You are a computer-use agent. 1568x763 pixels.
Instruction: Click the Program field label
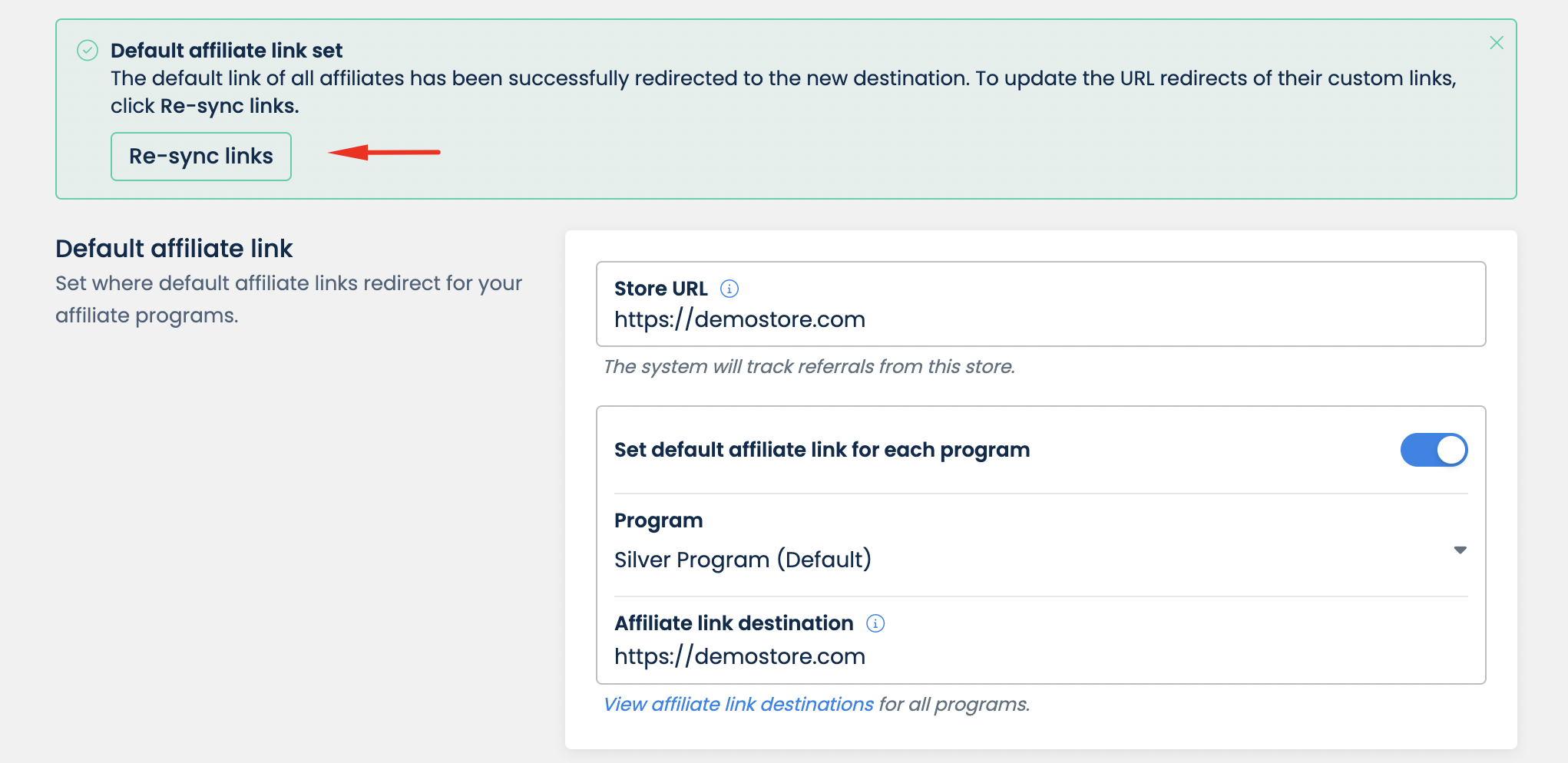[x=658, y=520]
